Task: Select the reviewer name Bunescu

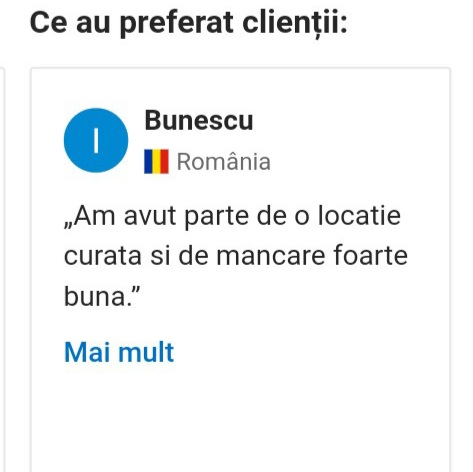Action: tap(199, 120)
